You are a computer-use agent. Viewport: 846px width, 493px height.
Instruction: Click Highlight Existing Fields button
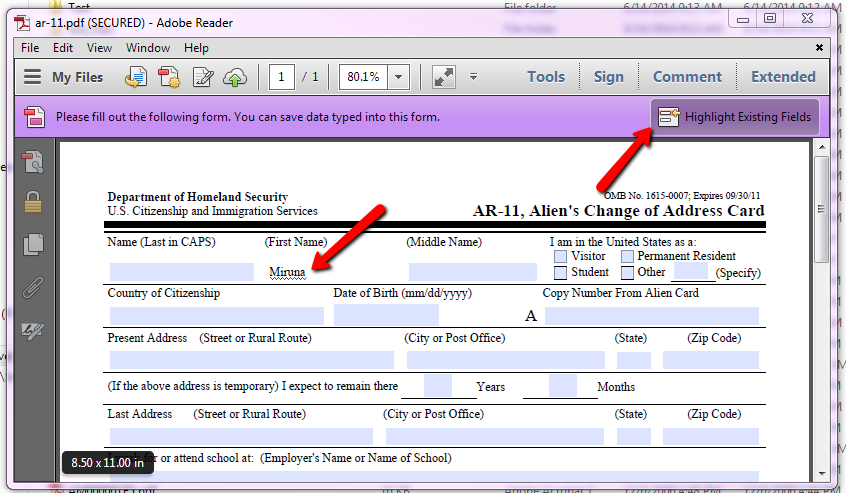click(x=735, y=117)
